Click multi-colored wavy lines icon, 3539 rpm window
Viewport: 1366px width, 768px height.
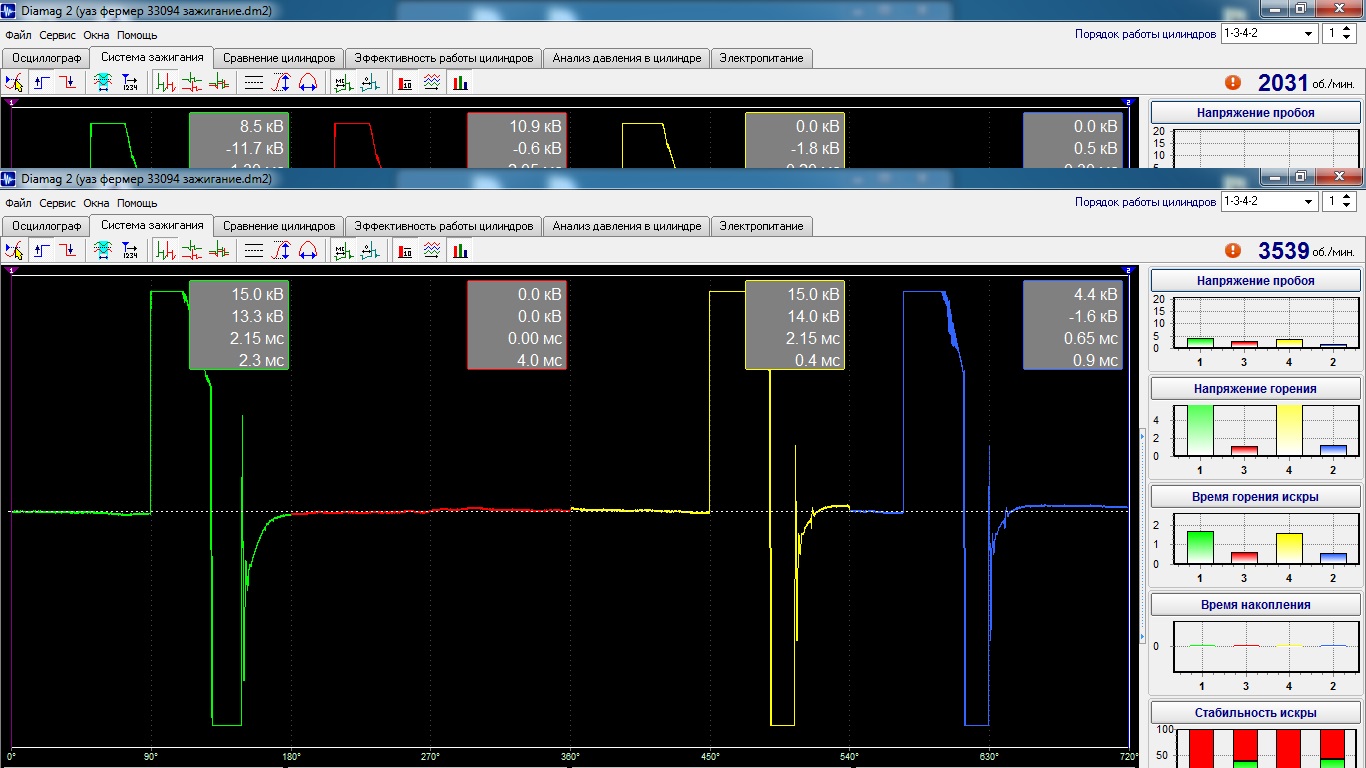coord(432,250)
